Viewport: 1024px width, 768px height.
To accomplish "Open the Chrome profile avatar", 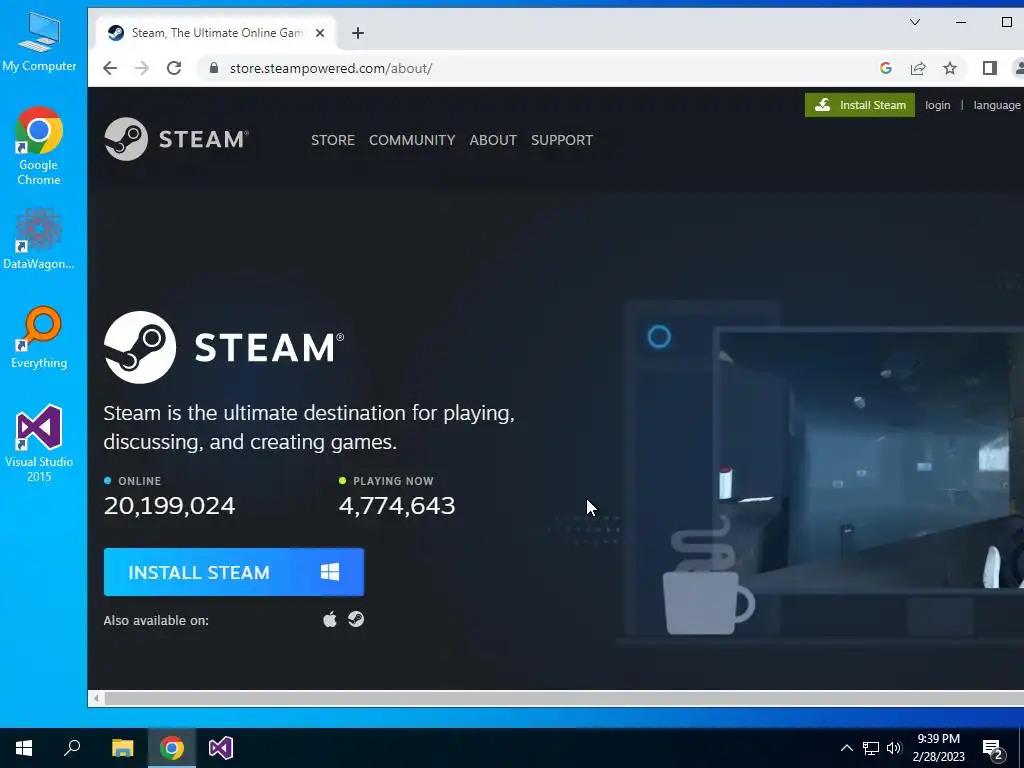I will pyautogui.click(x=1018, y=68).
